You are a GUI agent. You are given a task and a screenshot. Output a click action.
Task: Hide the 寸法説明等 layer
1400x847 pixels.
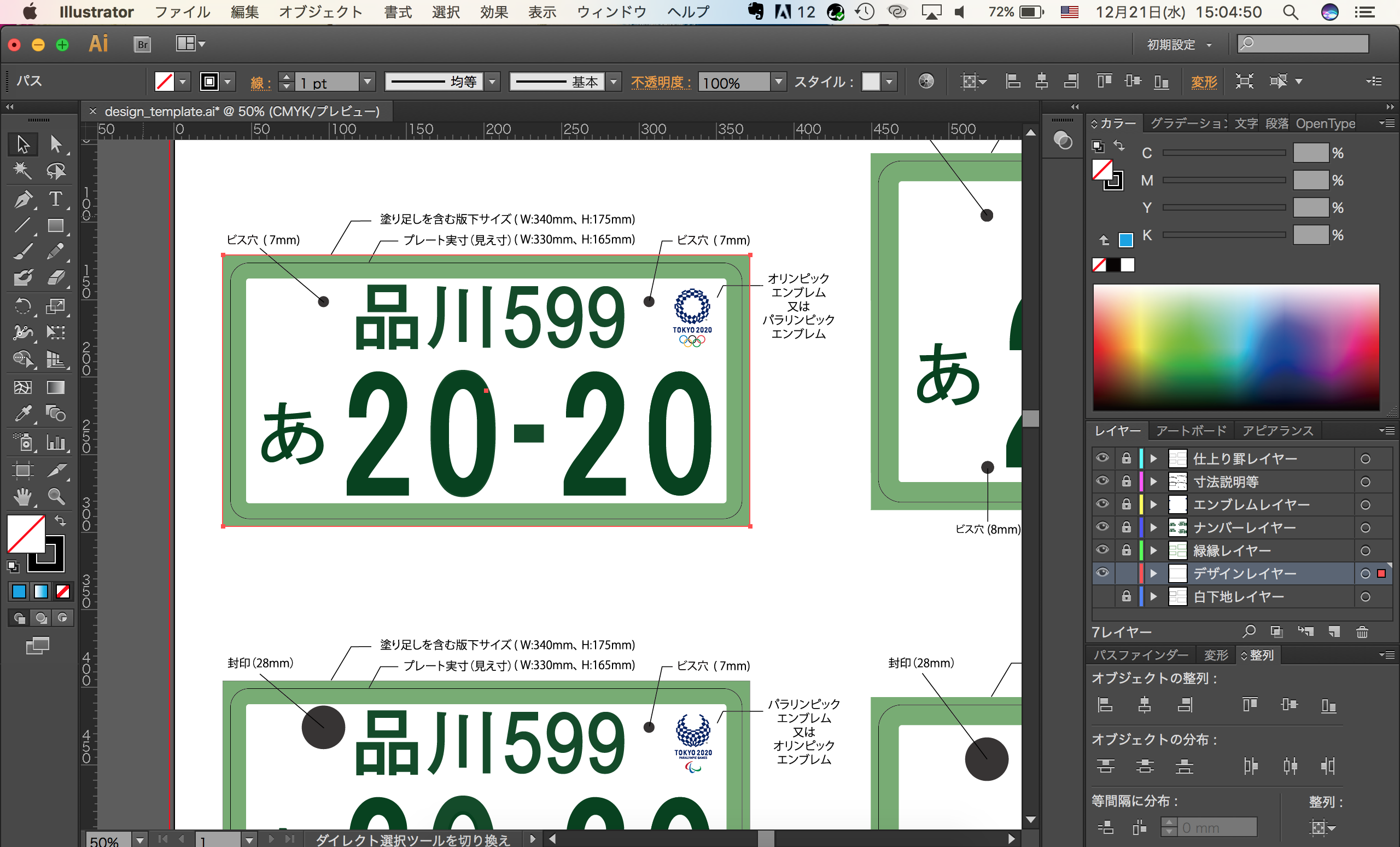point(1102,481)
